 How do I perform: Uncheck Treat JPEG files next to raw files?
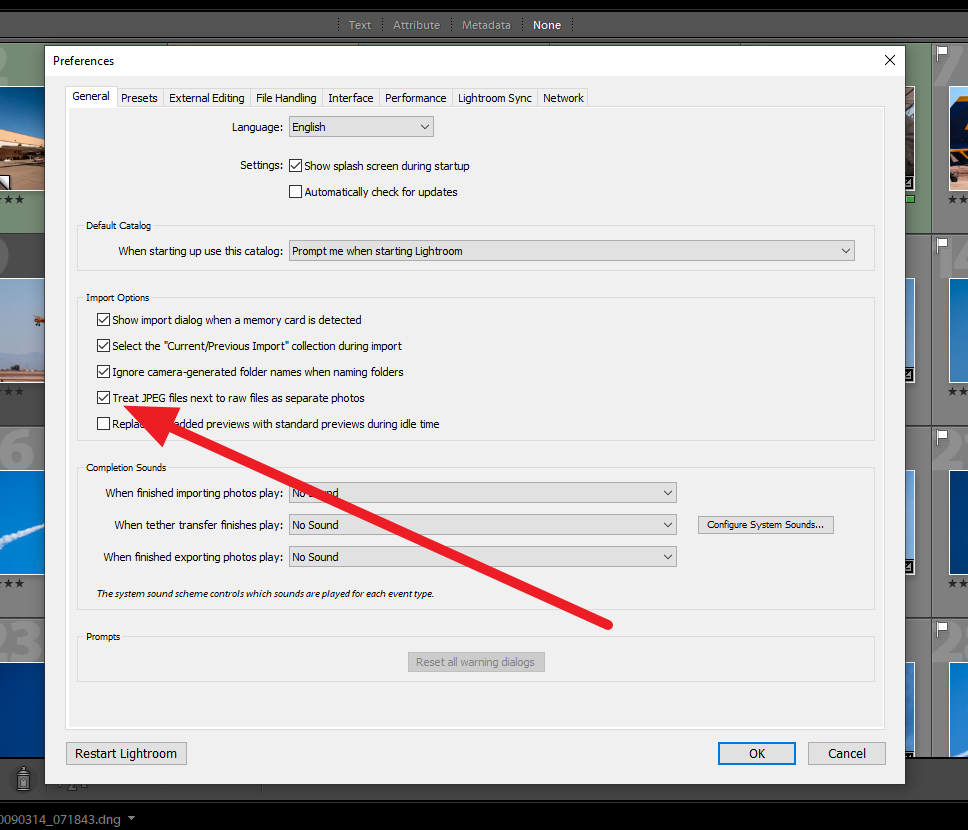tap(103, 398)
